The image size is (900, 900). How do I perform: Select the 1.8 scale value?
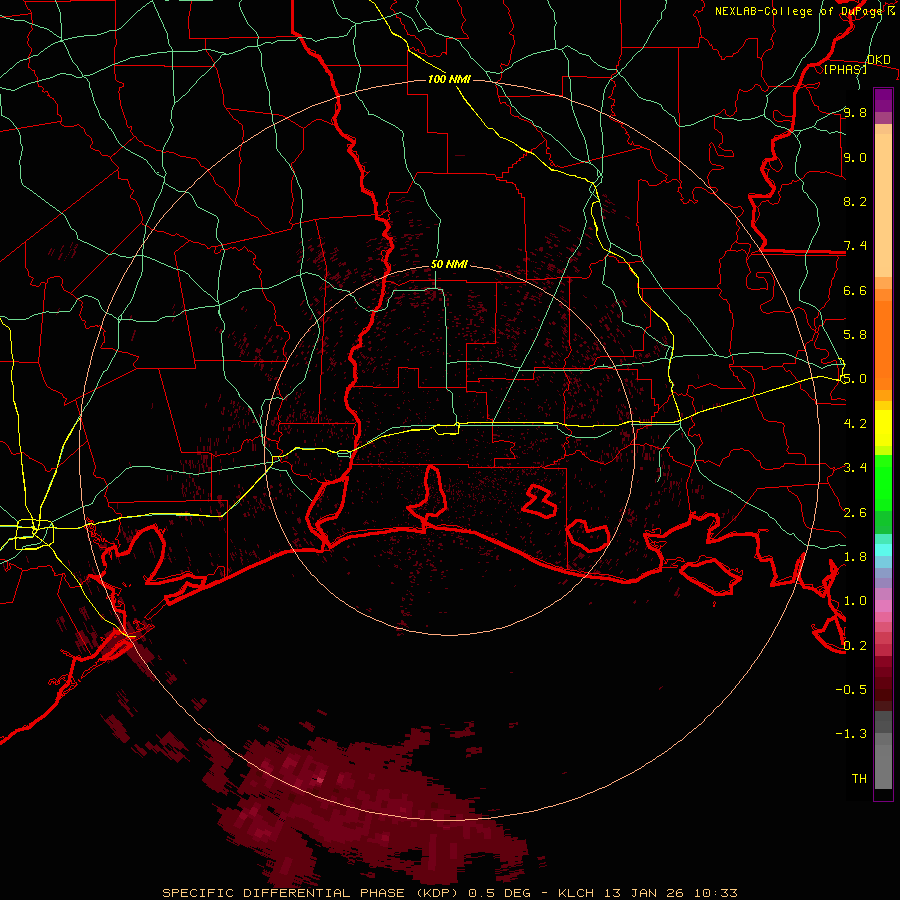click(x=855, y=557)
